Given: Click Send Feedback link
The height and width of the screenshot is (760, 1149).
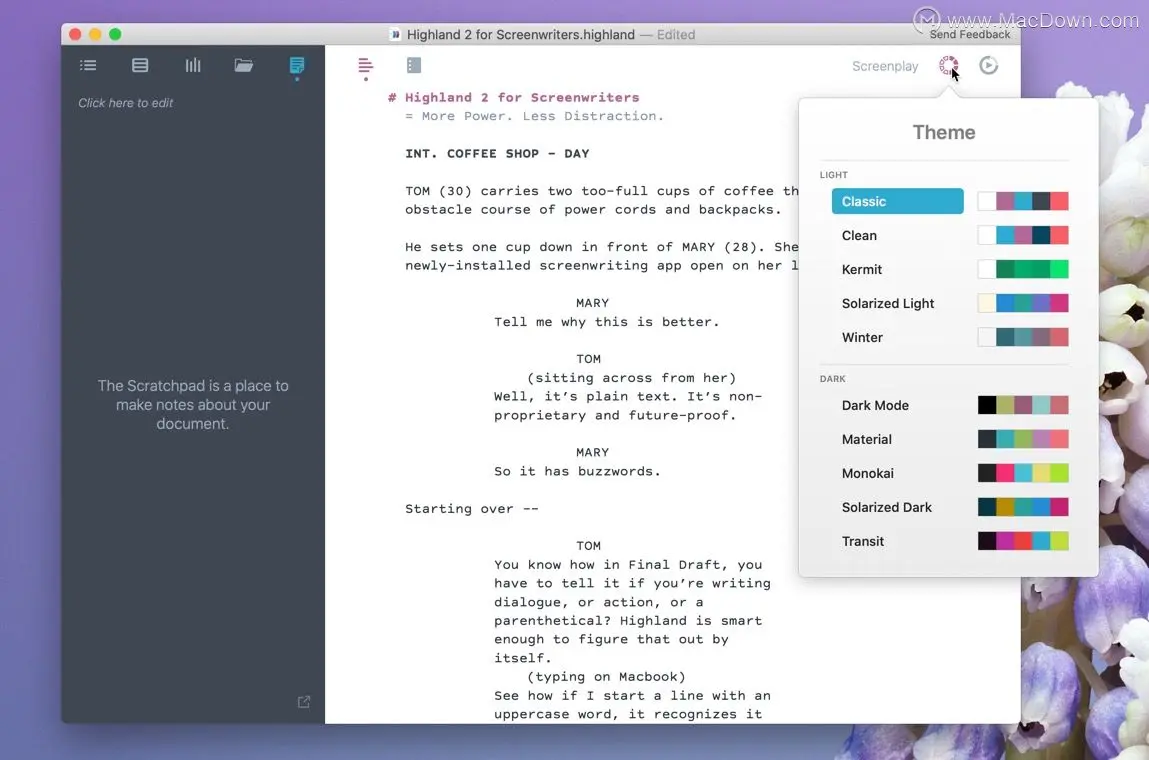Looking at the screenshot, I should (x=969, y=34).
